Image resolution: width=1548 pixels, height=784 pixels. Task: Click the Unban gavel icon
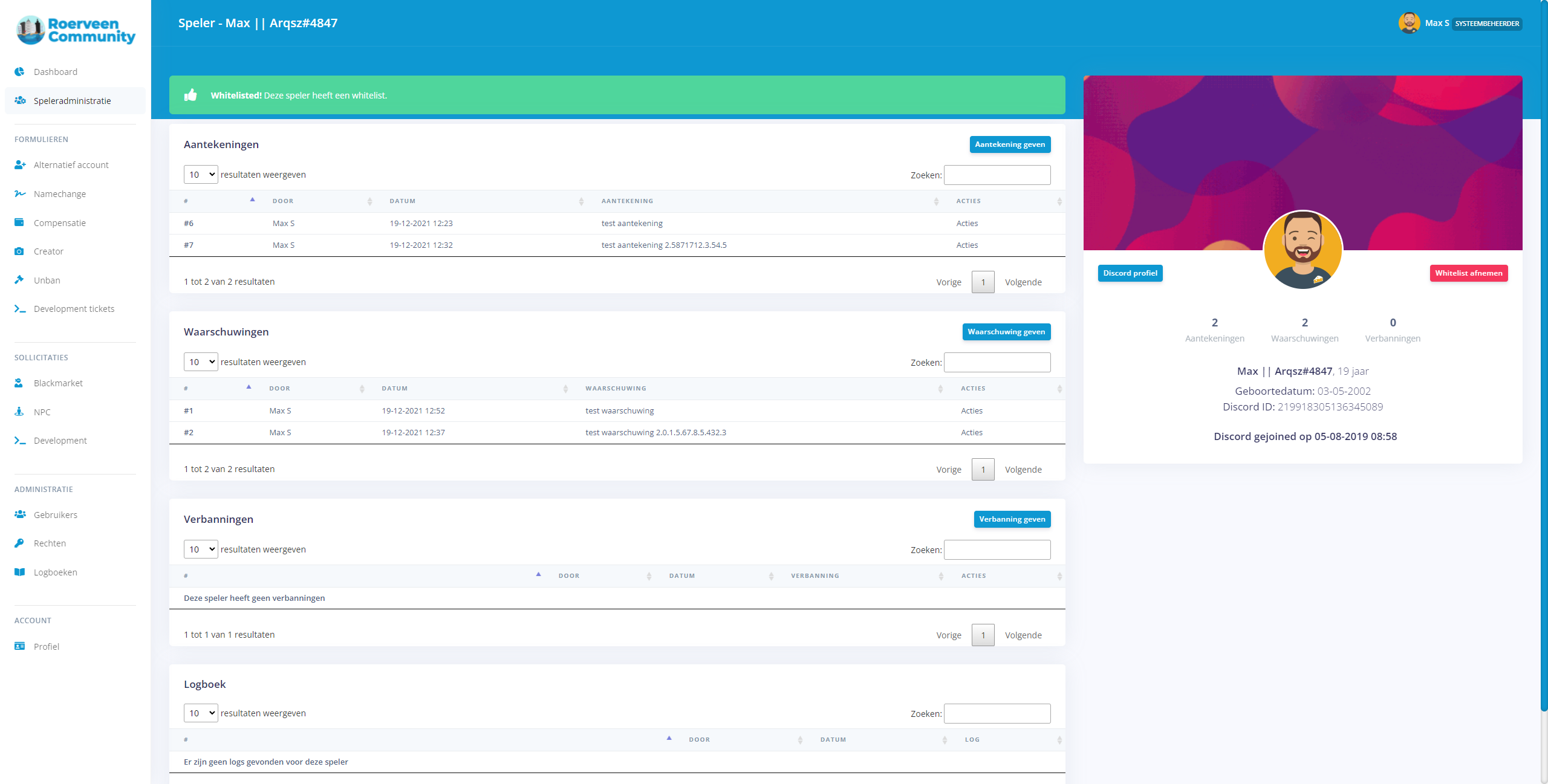coord(19,280)
